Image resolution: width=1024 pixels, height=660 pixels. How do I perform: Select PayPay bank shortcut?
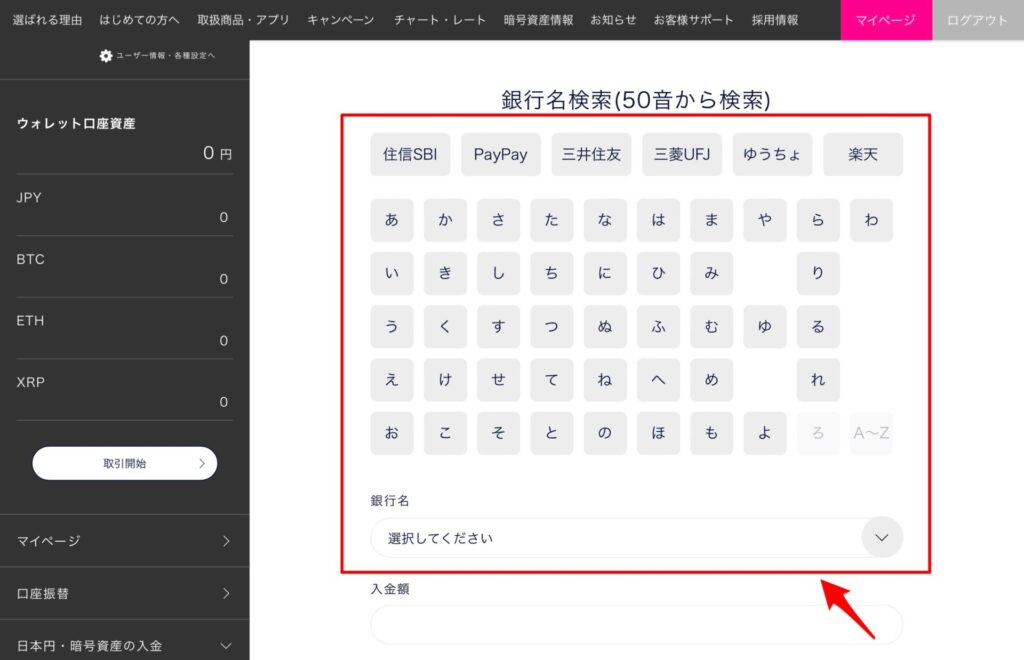coord(501,155)
